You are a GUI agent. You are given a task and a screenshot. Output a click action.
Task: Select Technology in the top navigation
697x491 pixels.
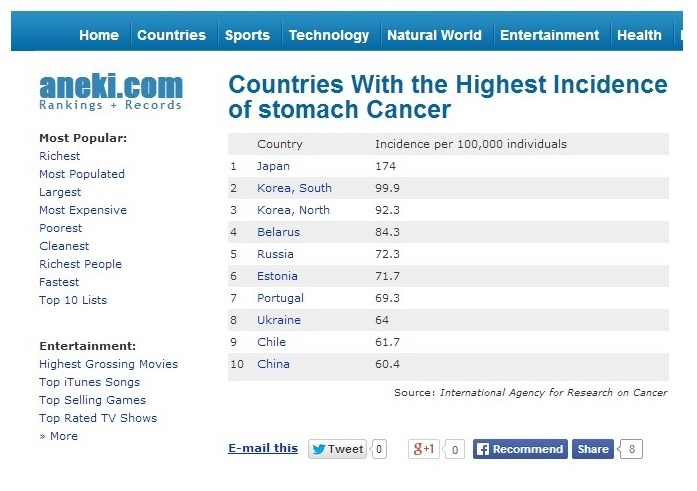(x=328, y=35)
